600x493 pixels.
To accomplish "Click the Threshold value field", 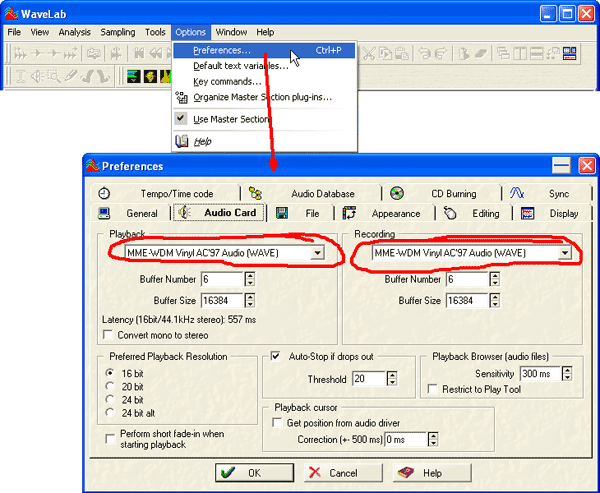I will pyautogui.click(x=368, y=379).
